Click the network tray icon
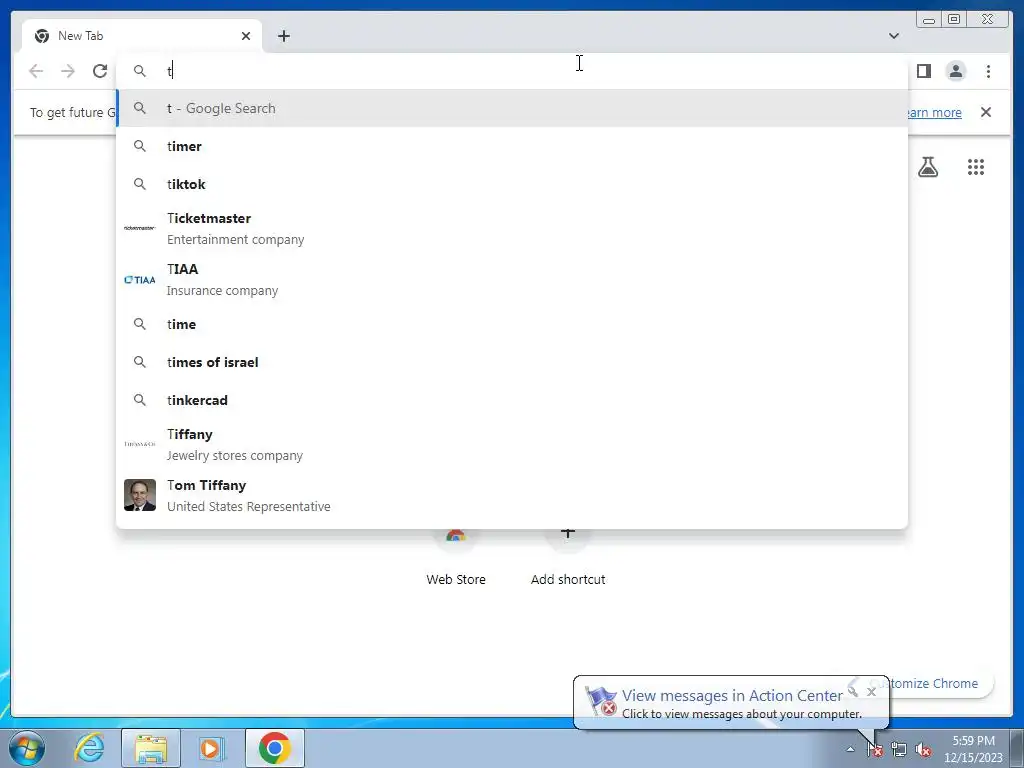The height and width of the screenshot is (768, 1024). (899, 750)
